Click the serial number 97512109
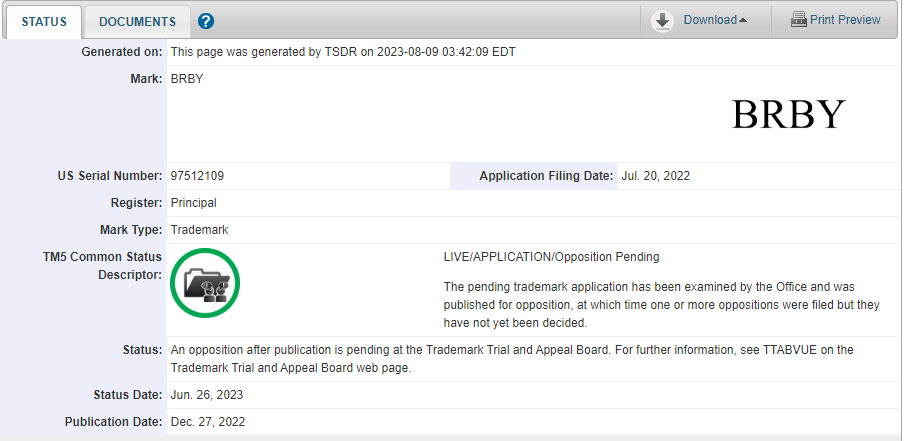This screenshot has width=904, height=441. 197,176
